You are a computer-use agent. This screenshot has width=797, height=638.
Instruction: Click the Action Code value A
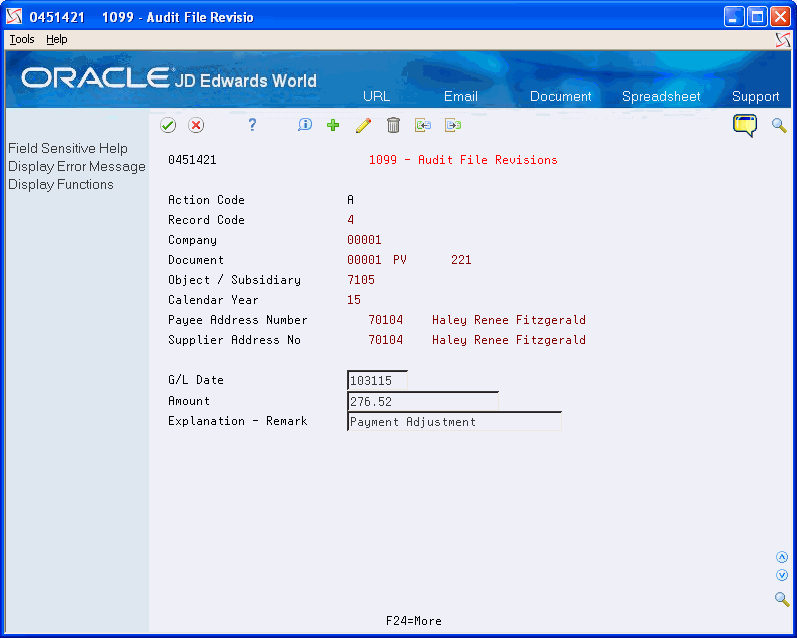(350, 200)
